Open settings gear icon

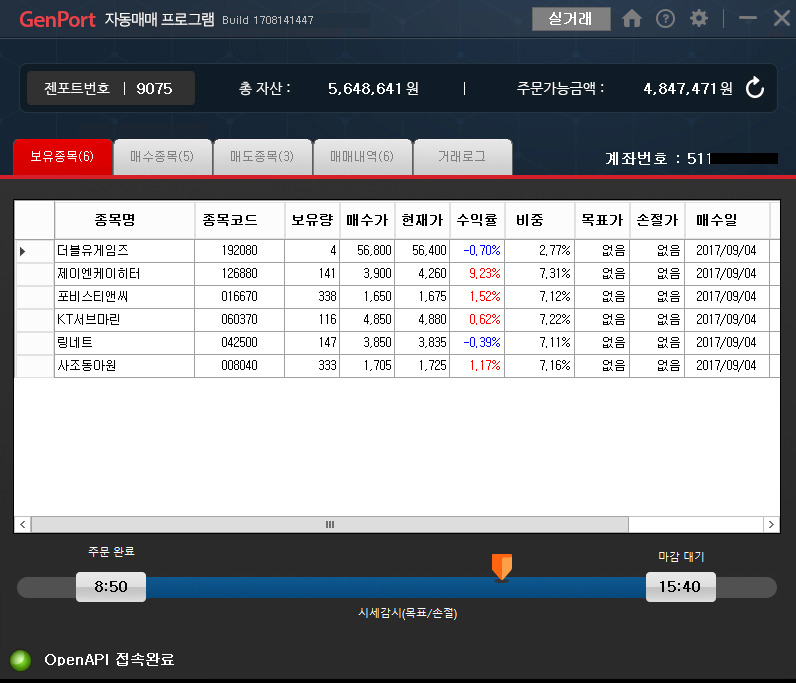tap(699, 19)
